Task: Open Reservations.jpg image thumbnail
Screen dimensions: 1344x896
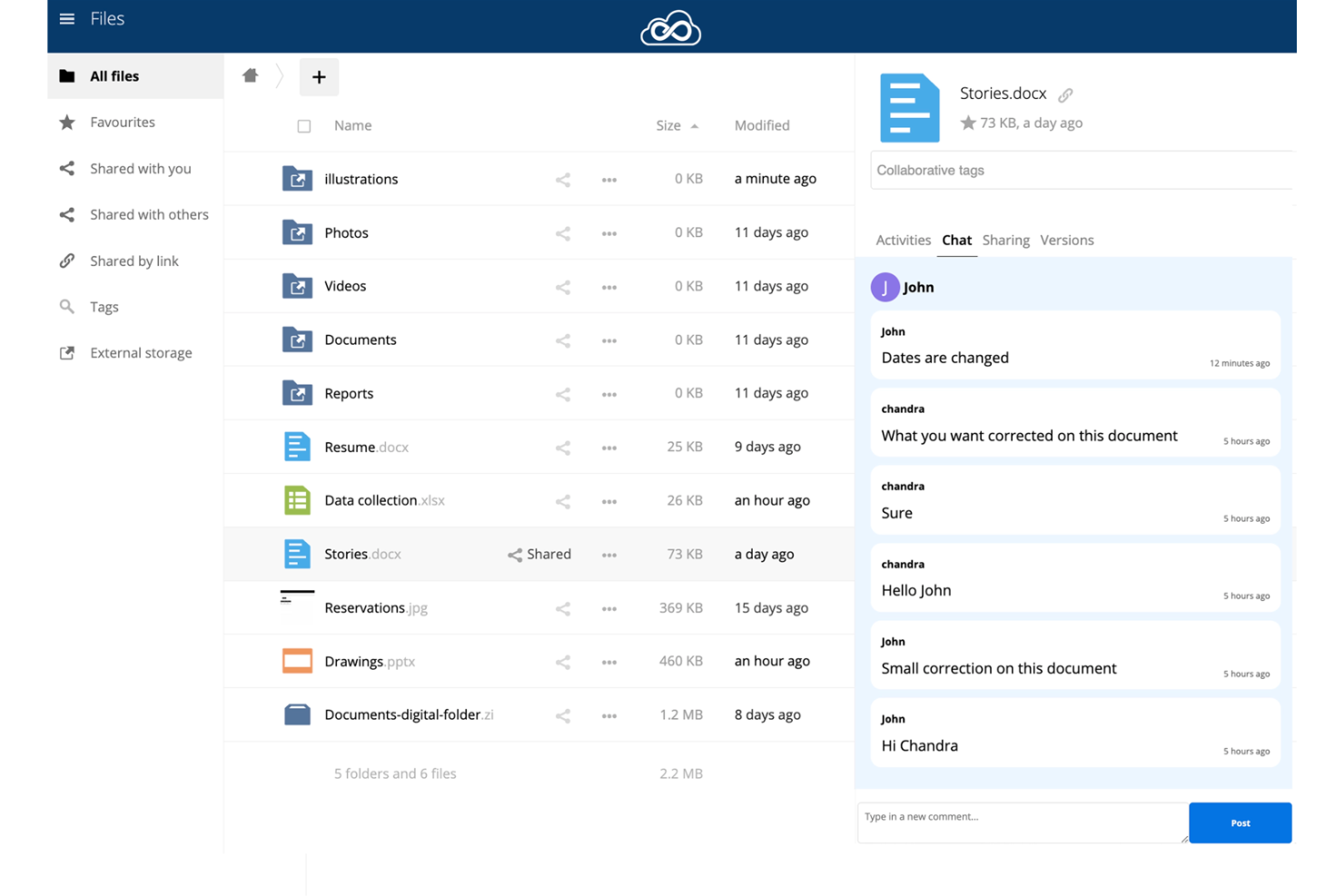Action: coord(297,607)
